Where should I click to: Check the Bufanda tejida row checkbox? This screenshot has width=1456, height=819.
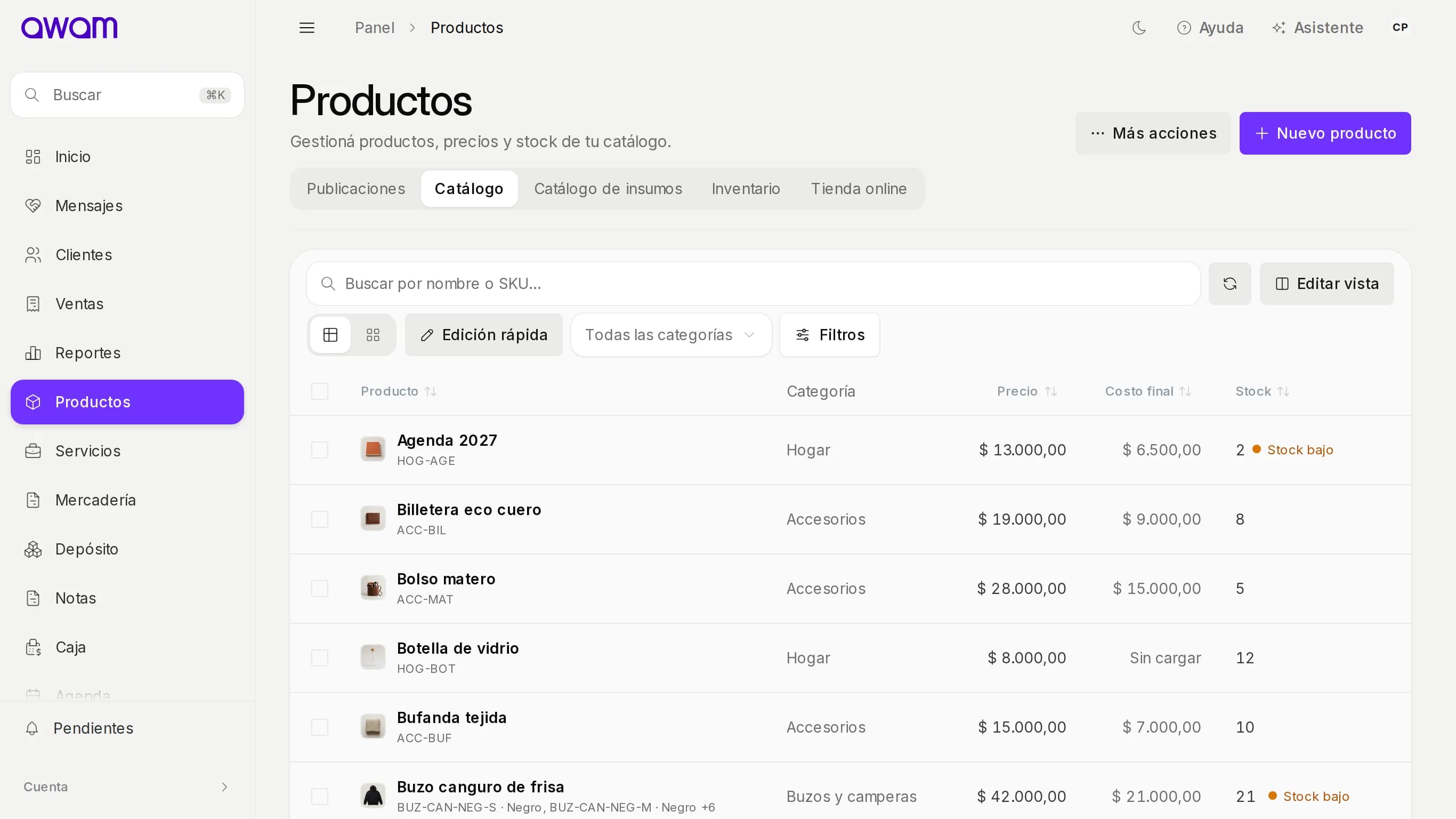tap(320, 727)
